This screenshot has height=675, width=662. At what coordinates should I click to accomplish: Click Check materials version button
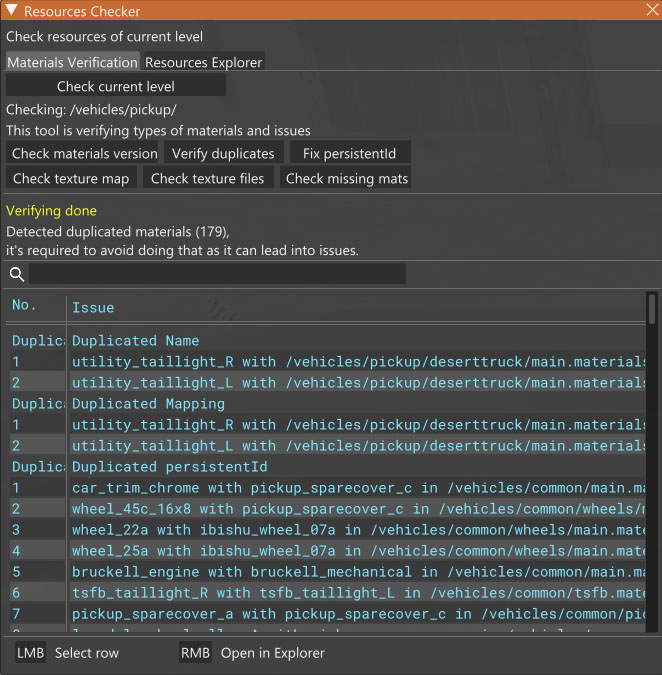(x=84, y=153)
